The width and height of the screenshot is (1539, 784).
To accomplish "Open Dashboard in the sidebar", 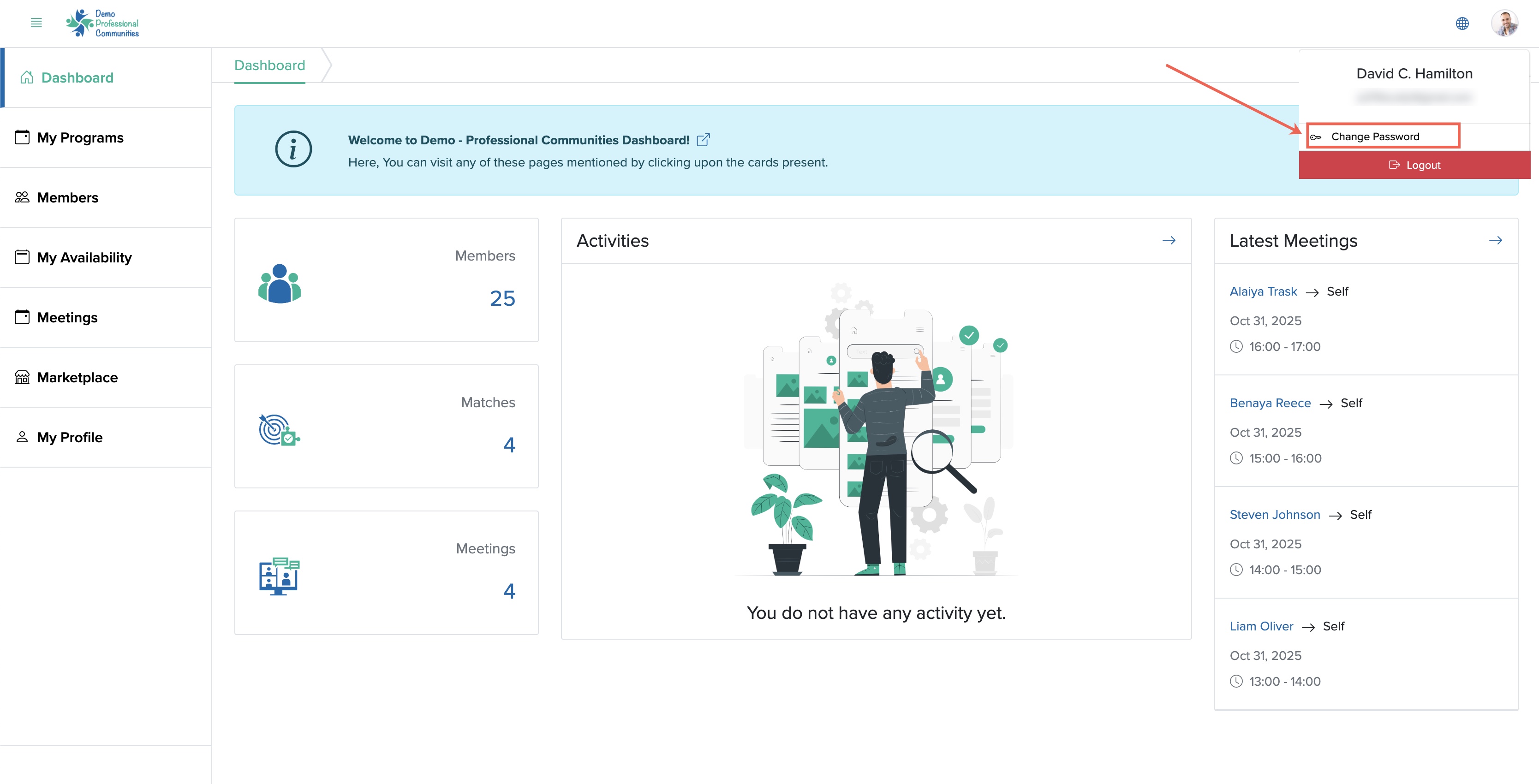I will click(x=106, y=77).
